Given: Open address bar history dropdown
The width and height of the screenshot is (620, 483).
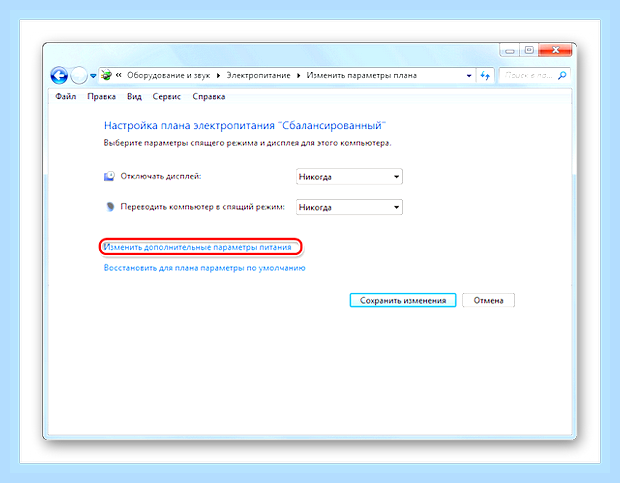Looking at the screenshot, I should pyautogui.click(x=469, y=75).
